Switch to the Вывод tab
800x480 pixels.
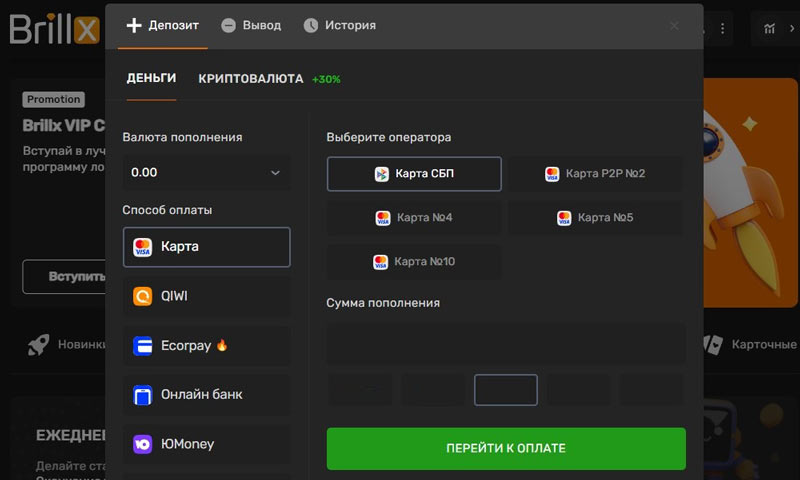tap(251, 25)
